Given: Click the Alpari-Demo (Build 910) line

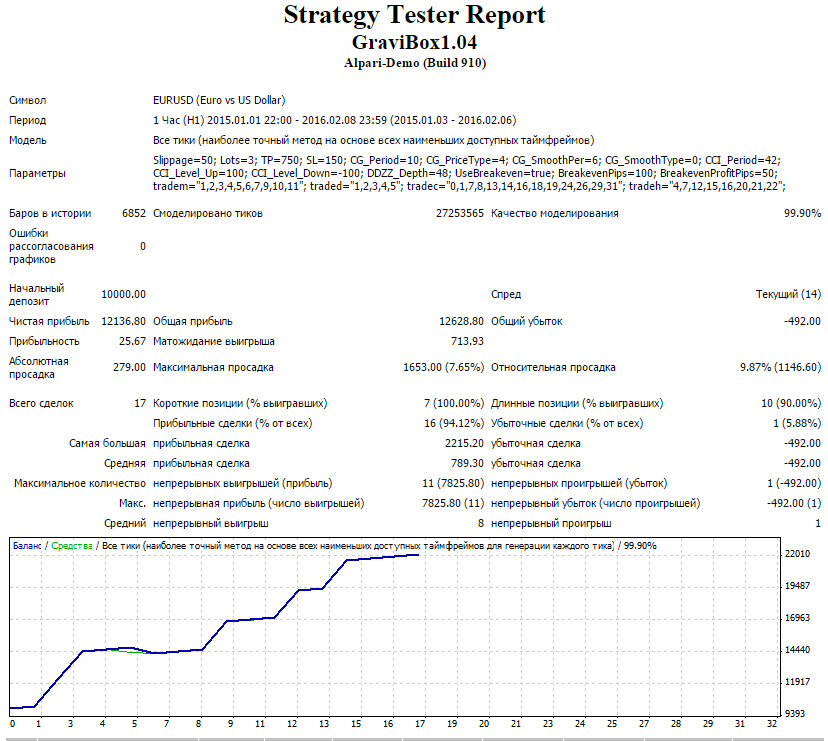Looking at the screenshot, I should pos(415,63).
